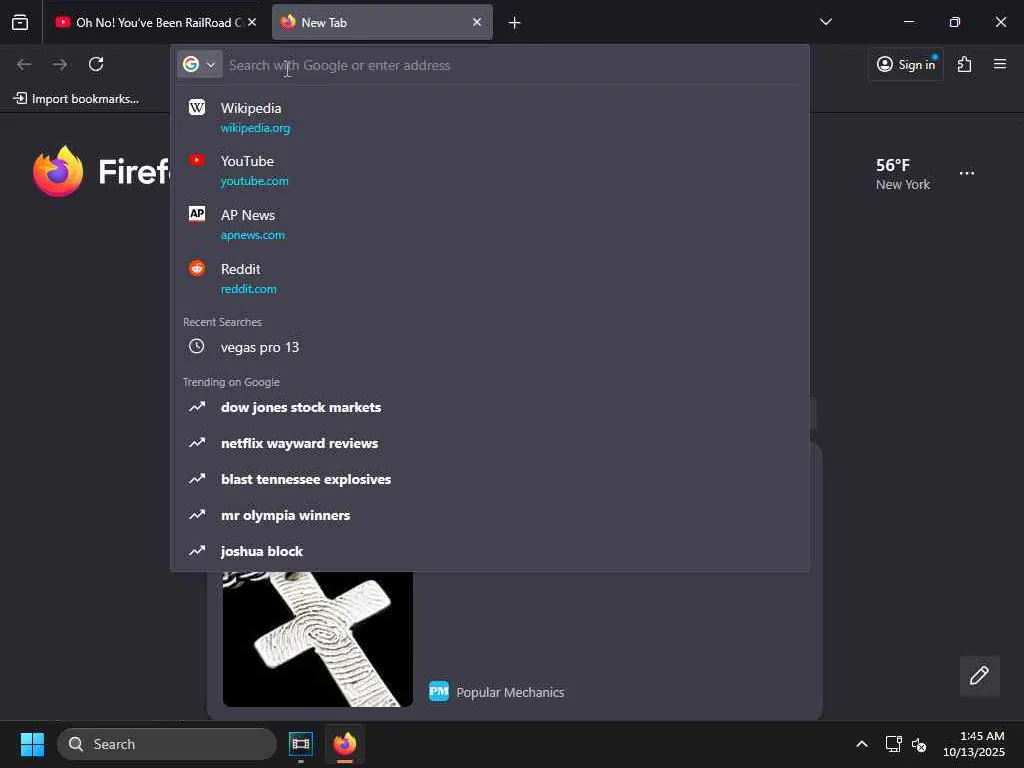Click the YouTube play favicon in suggestions
Viewport: 1024px width, 768px height.
coord(197,160)
